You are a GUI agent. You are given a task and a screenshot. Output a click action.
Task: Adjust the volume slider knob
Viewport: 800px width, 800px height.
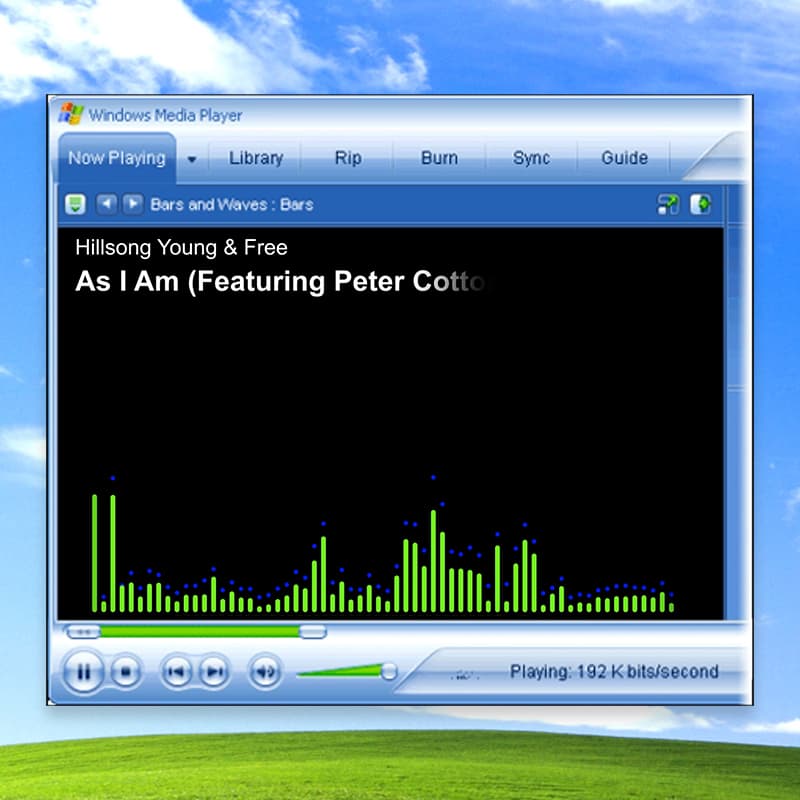click(389, 671)
